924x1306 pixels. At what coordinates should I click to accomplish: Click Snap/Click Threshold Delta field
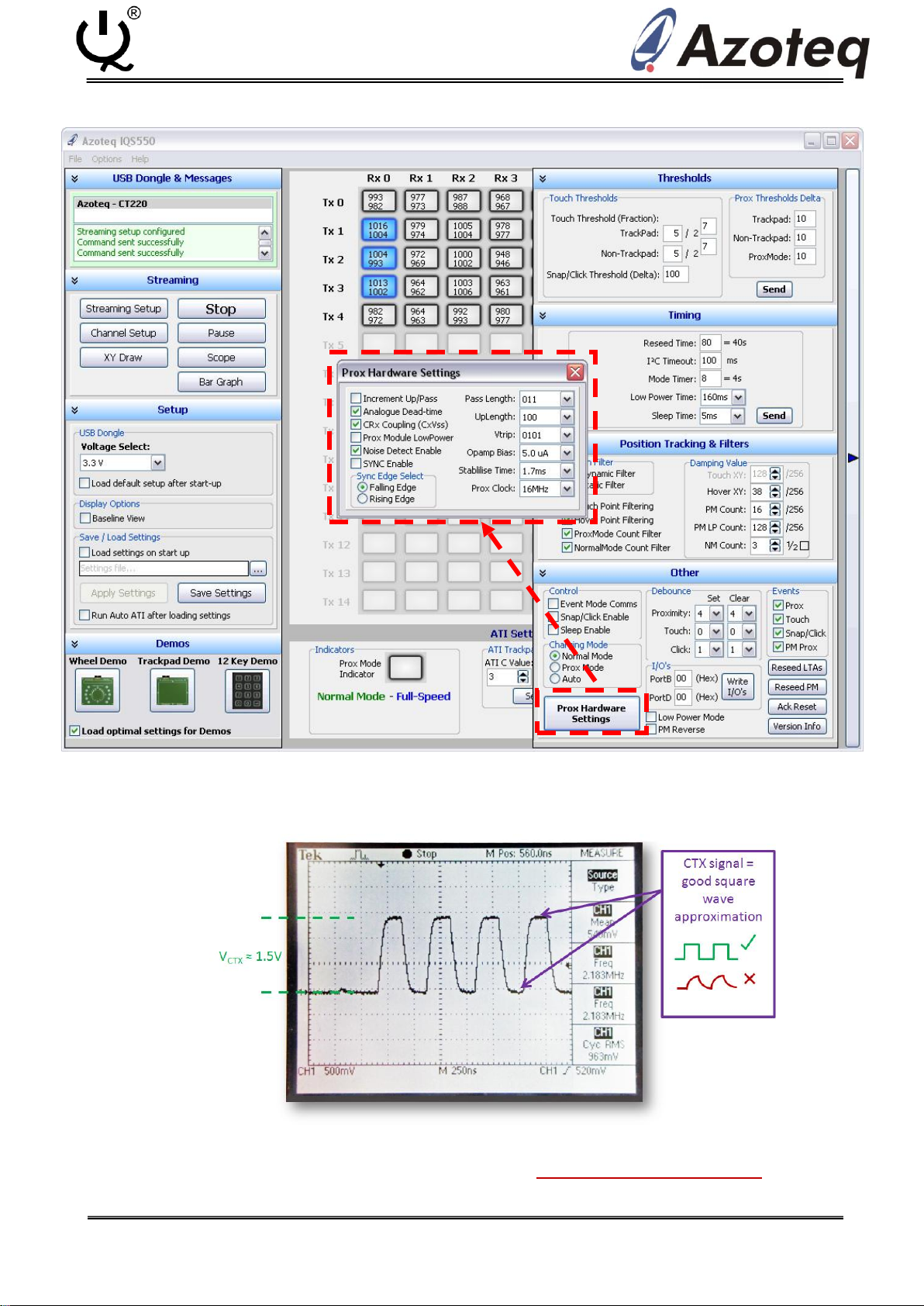coord(675,275)
